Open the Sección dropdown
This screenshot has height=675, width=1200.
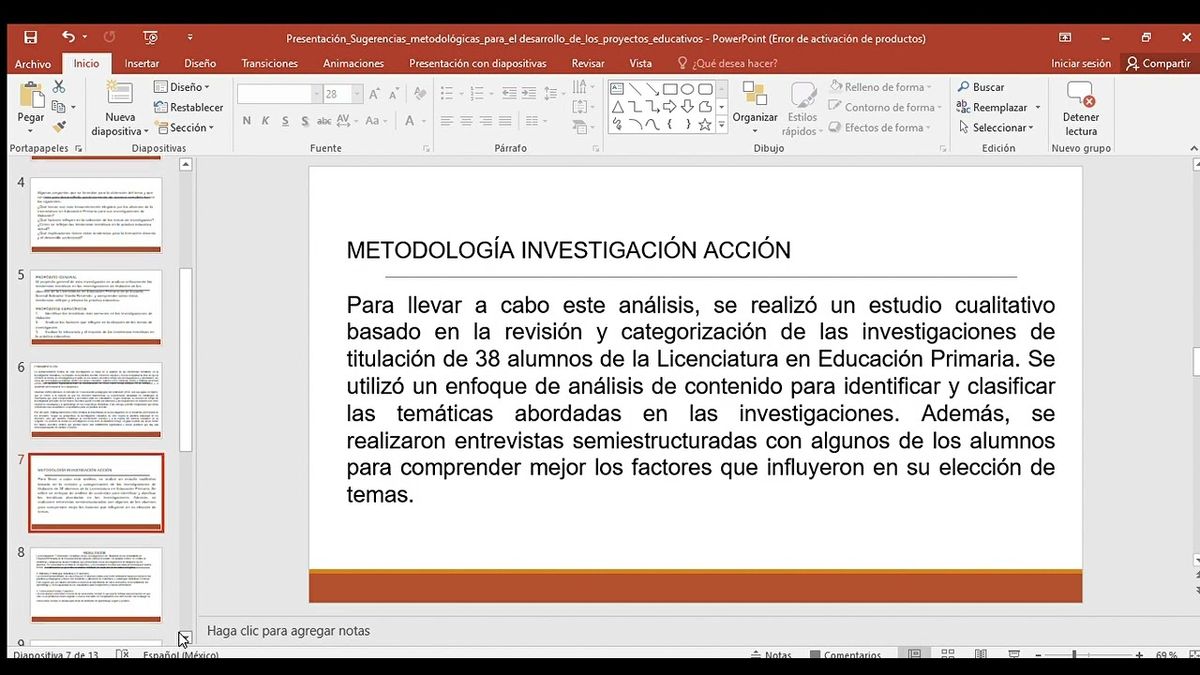point(184,128)
